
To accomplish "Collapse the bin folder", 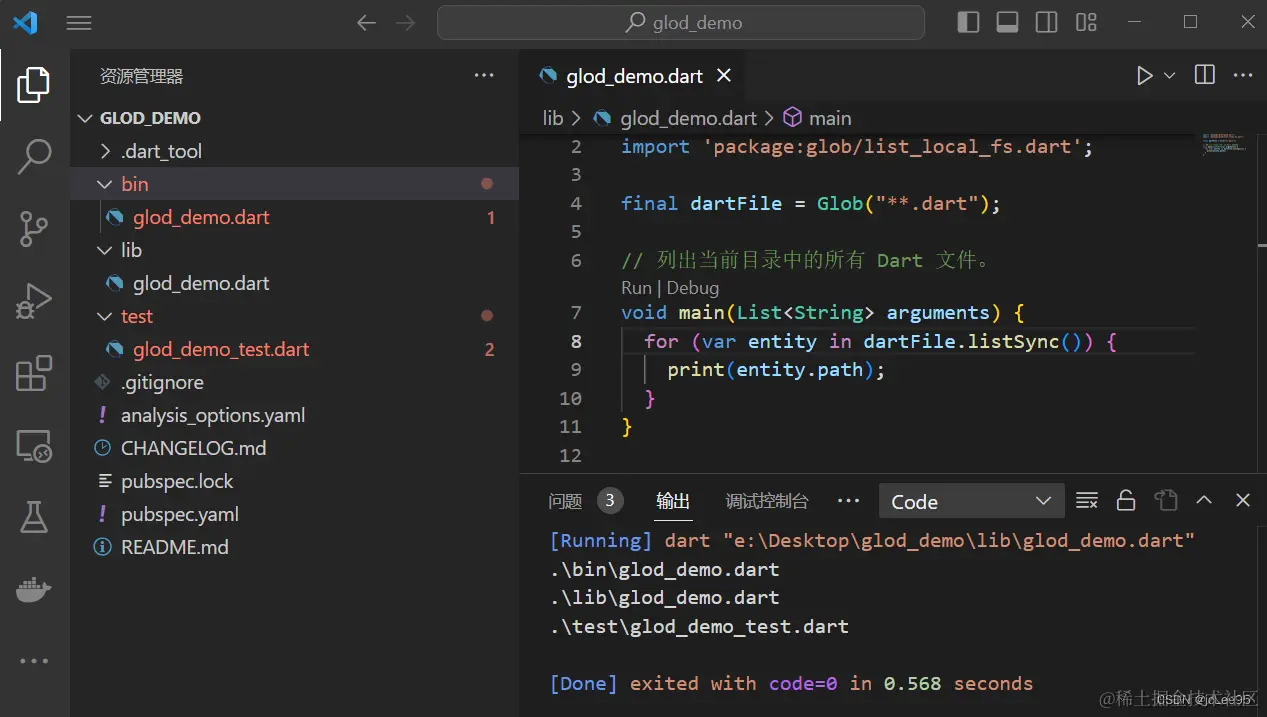I will click(x=294, y=184).
